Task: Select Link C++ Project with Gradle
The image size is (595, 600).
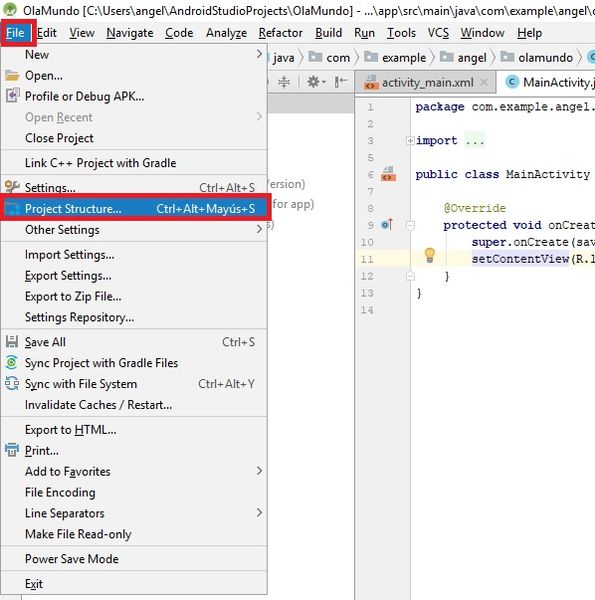Action: coord(134,163)
